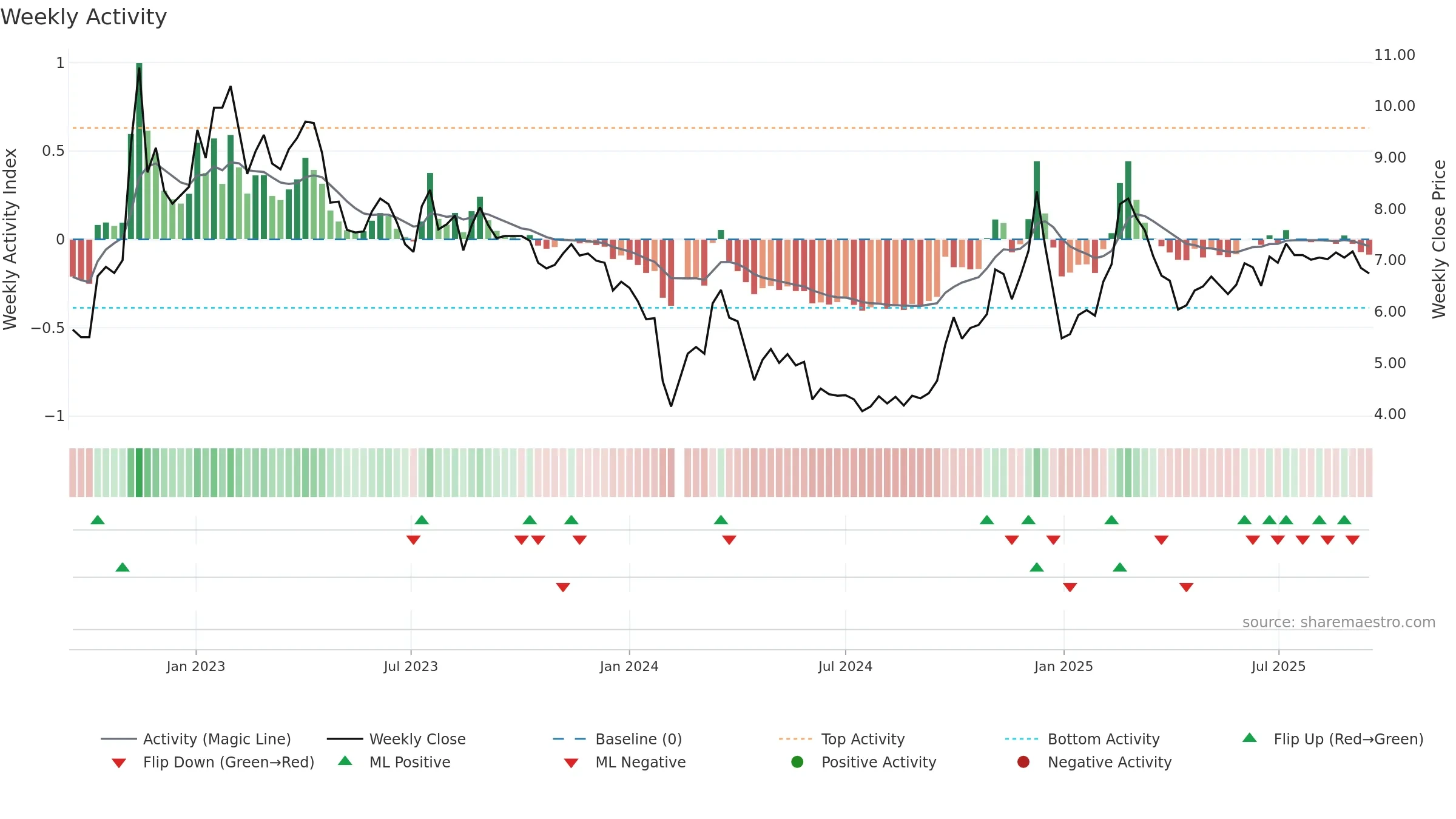The width and height of the screenshot is (1456, 819).
Task: Click the 'Jul 2023' x-axis label
Action: click(411, 666)
